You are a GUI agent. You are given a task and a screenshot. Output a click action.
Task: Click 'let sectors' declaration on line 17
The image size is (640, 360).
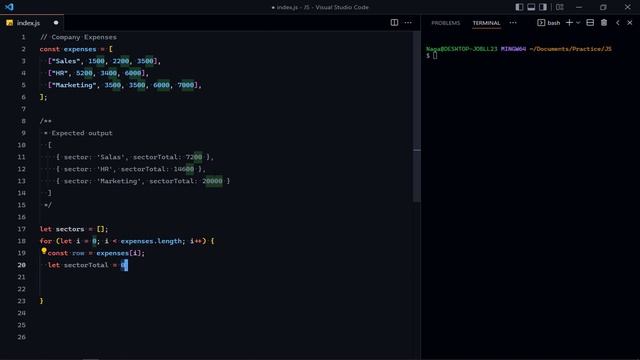point(62,229)
